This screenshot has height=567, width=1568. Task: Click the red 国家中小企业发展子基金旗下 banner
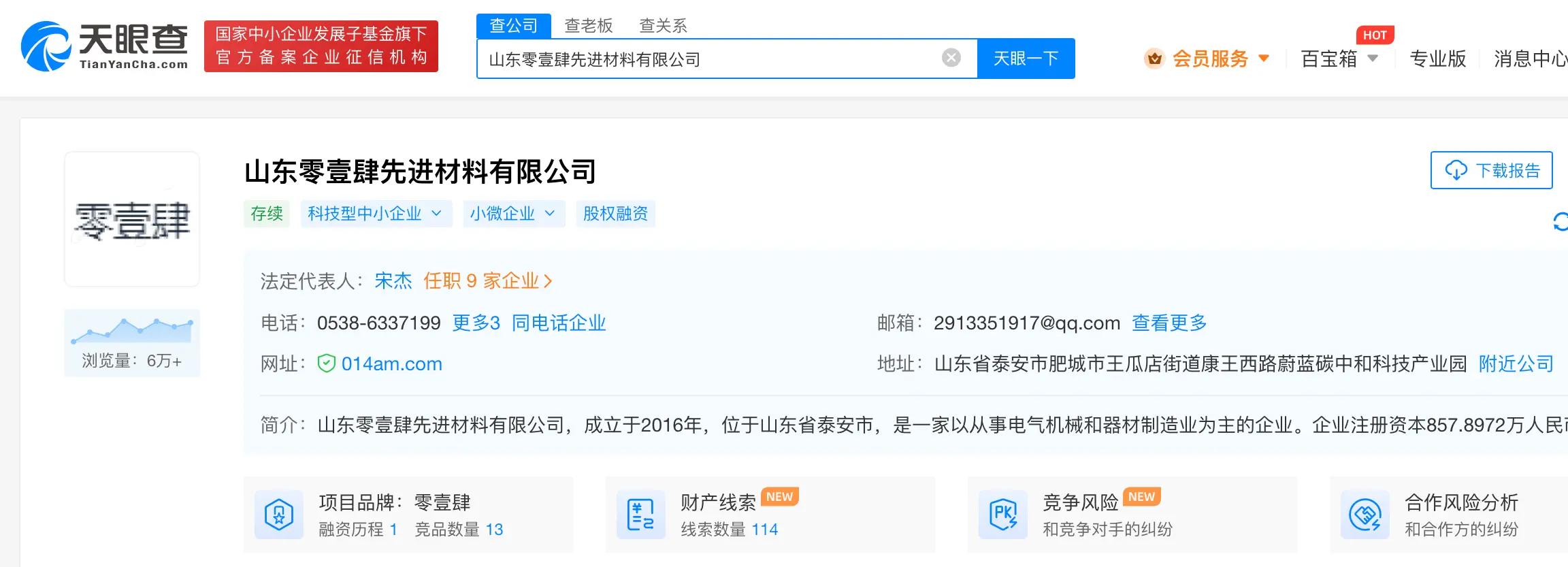coord(321,46)
